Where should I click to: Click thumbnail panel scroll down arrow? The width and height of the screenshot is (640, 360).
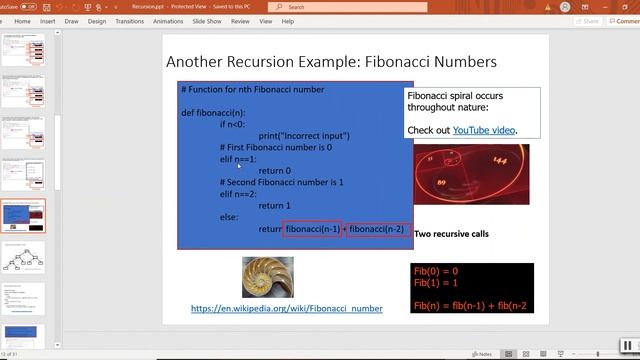(58, 345)
